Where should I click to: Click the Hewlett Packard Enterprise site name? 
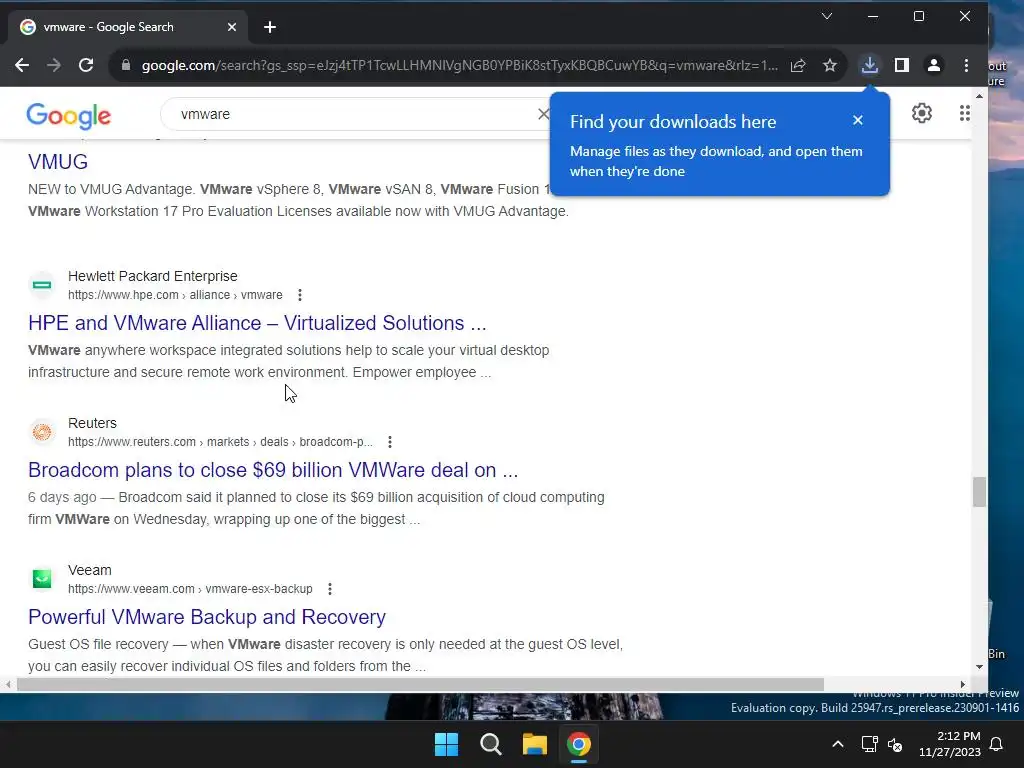(x=153, y=276)
